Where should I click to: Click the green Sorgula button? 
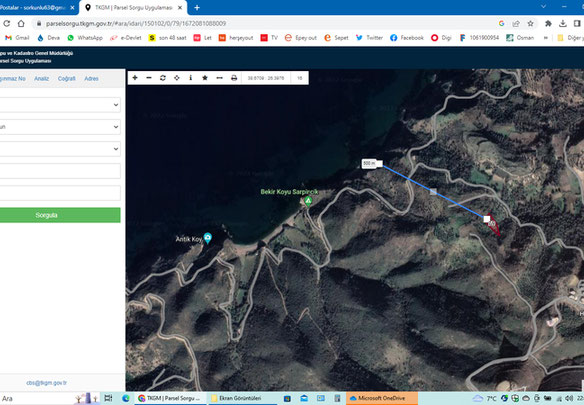pyautogui.click(x=60, y=215)
